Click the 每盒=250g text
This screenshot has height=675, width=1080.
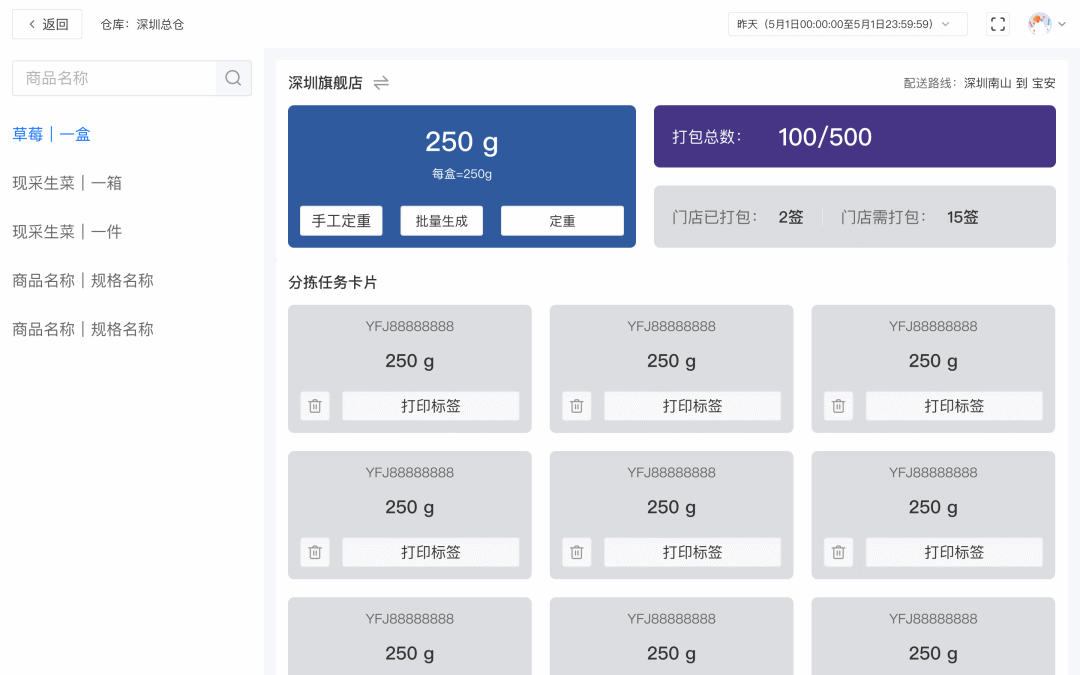(461, 174)
